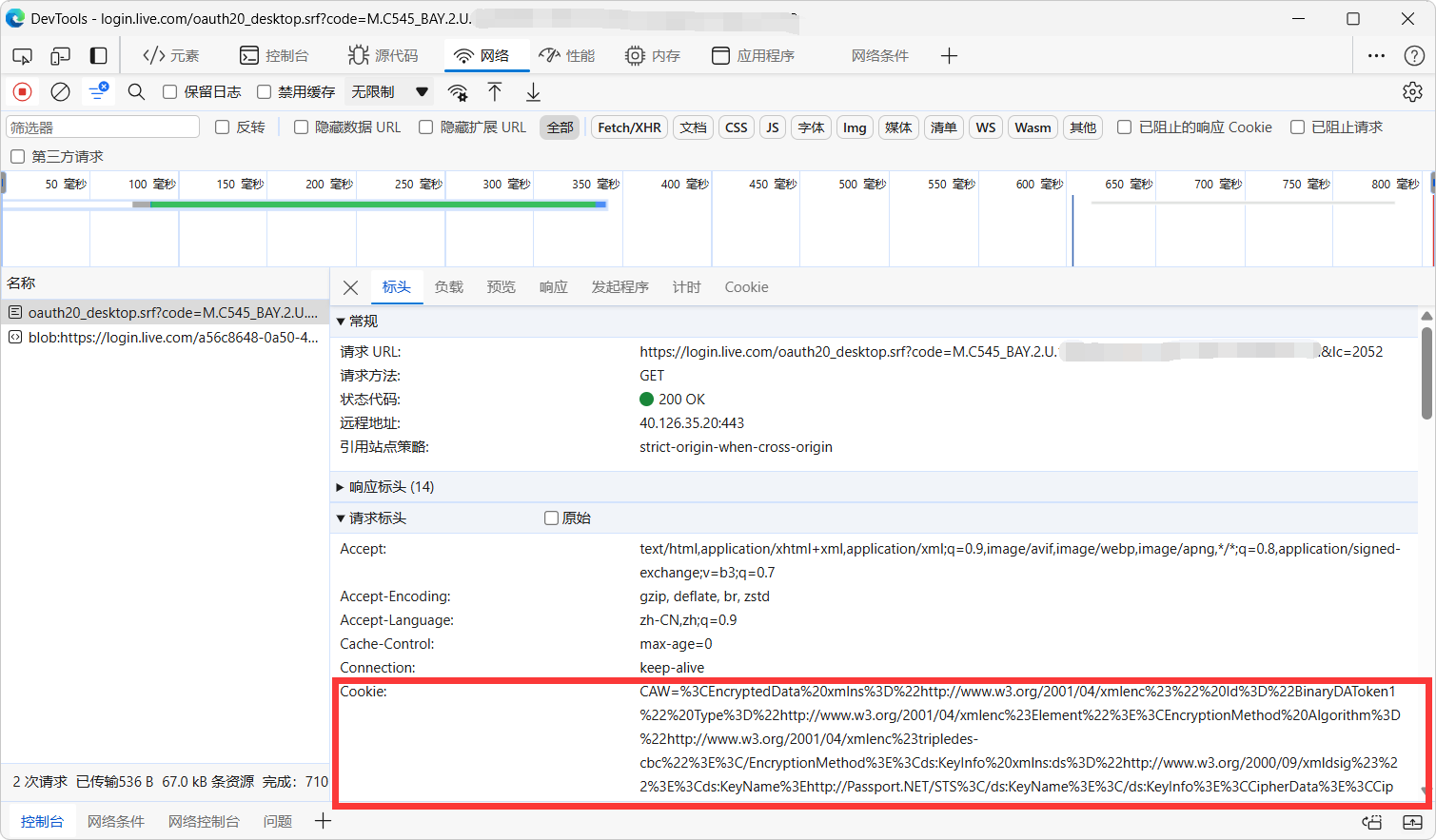The height and width of the screenshot is (840, 1436).
Task: Select the 全部 filter button
Action: point(560,127)
